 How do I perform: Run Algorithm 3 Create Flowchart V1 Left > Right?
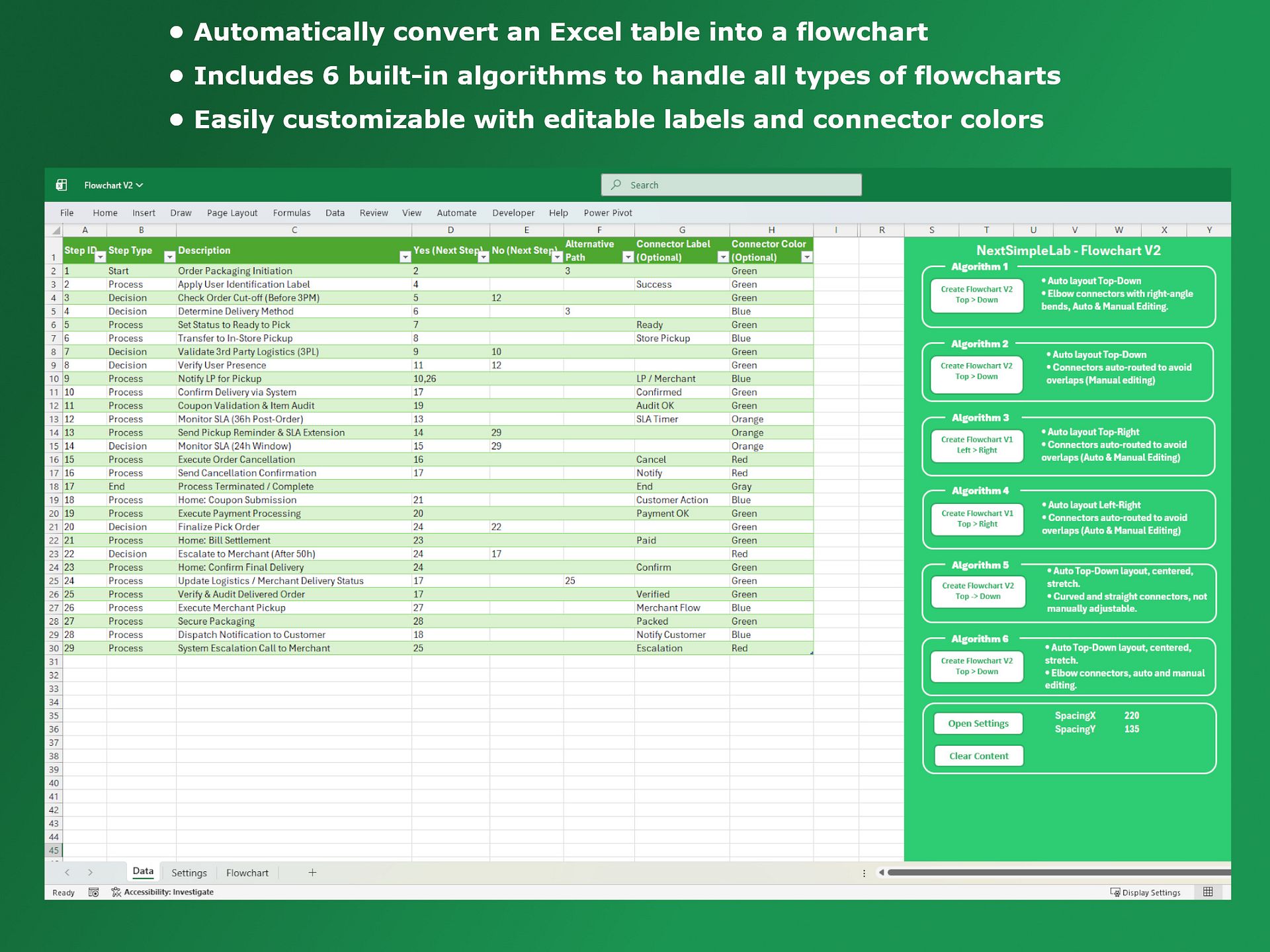(976, 445)
